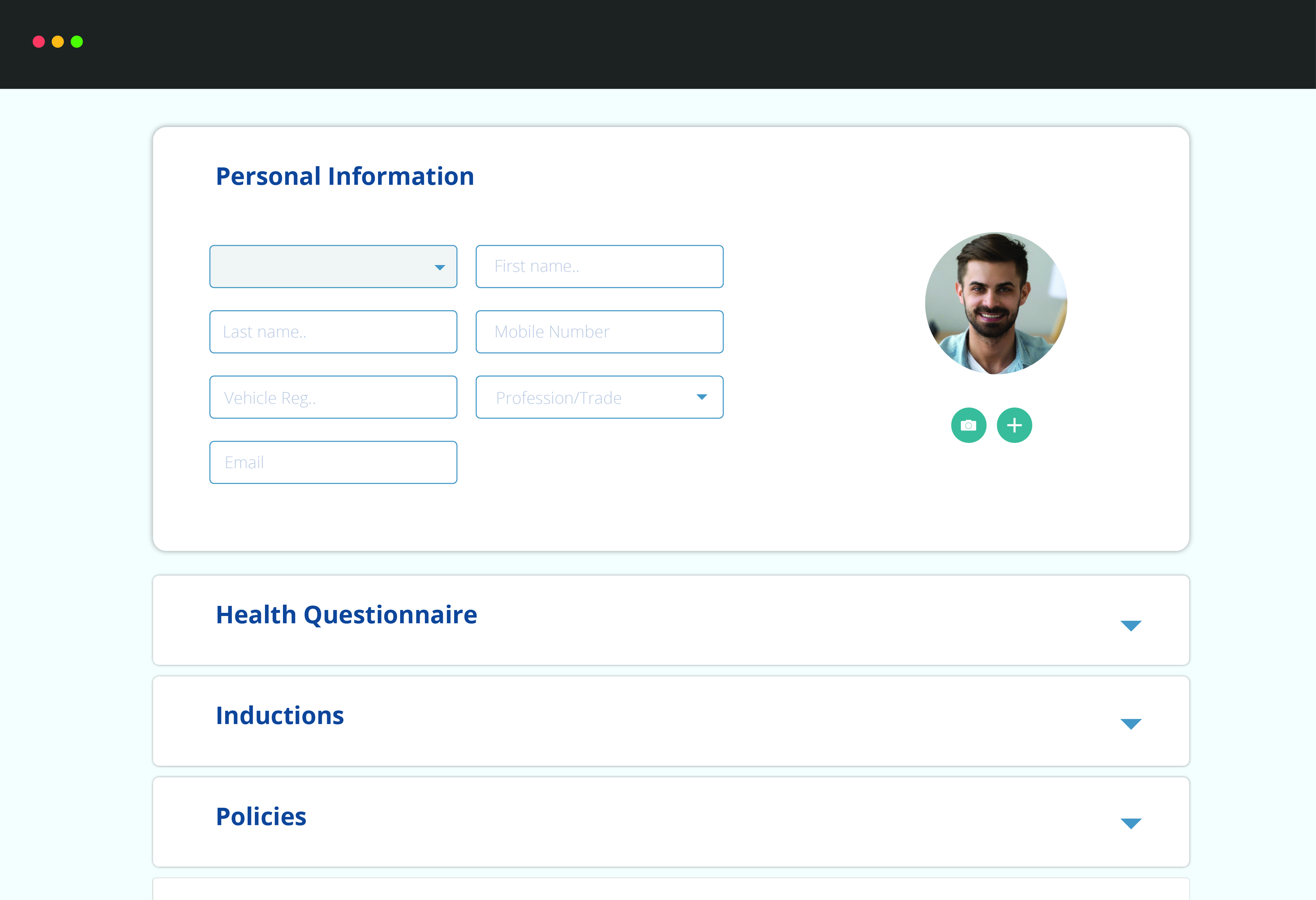
Task: Click the Personal Information heading
Action: (345, 176)
